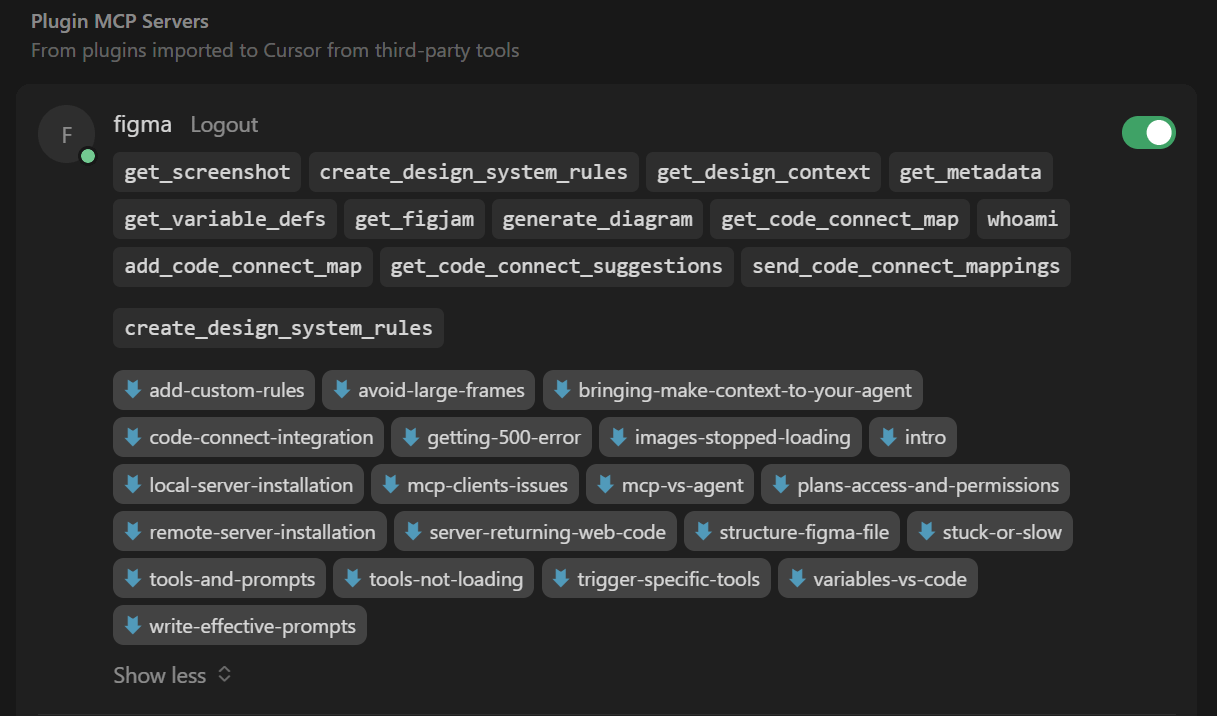Click the figma server avatar icon
The height and width of the screenshot is (716, 1217).
pos(66,134)
